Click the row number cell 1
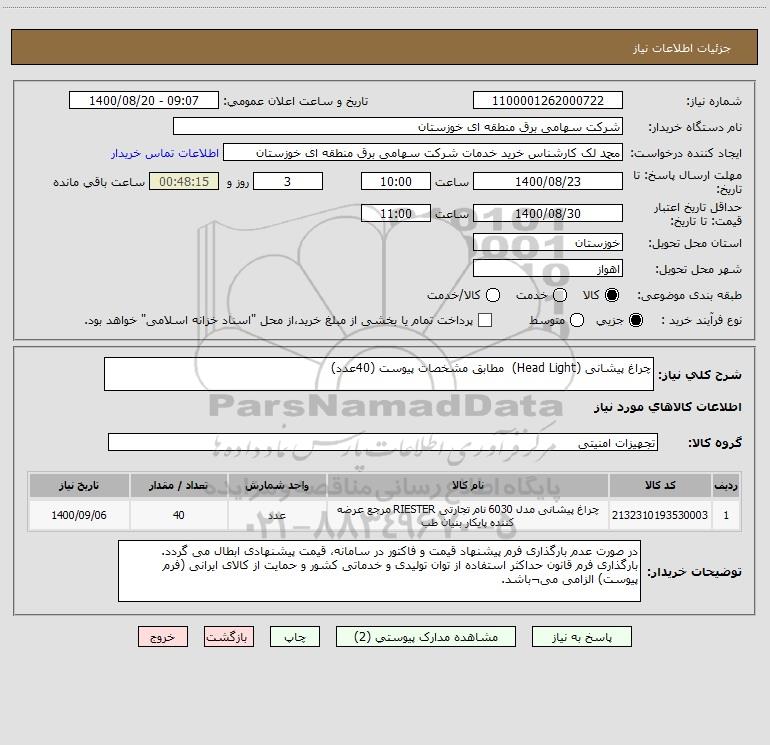This screenshot has height=745, width=770. pyautogui.click(x=726, y=515)
